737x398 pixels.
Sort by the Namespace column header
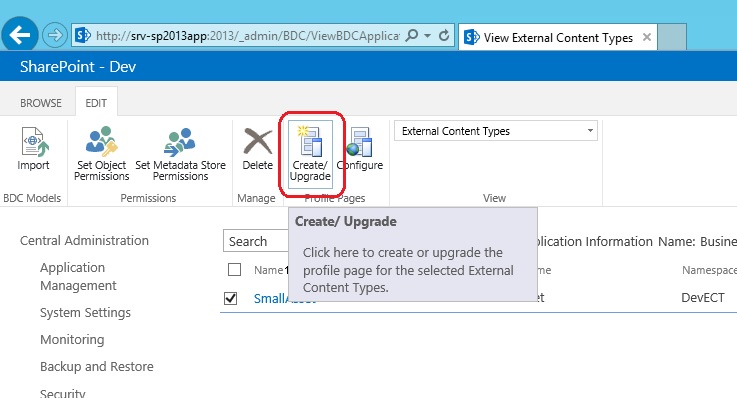(x=709, y=270)
